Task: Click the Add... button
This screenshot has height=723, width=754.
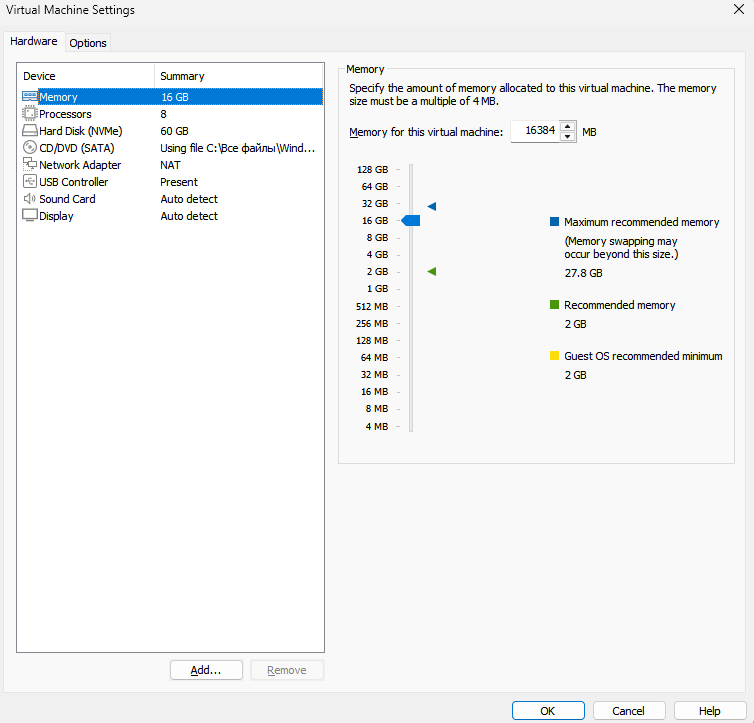Action: tap(206, 670)
